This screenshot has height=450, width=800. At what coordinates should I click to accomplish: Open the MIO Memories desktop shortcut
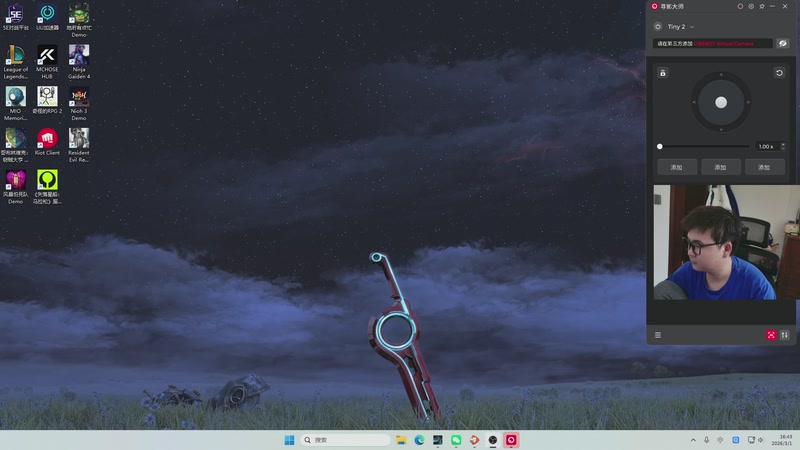(x=15, y=104)
